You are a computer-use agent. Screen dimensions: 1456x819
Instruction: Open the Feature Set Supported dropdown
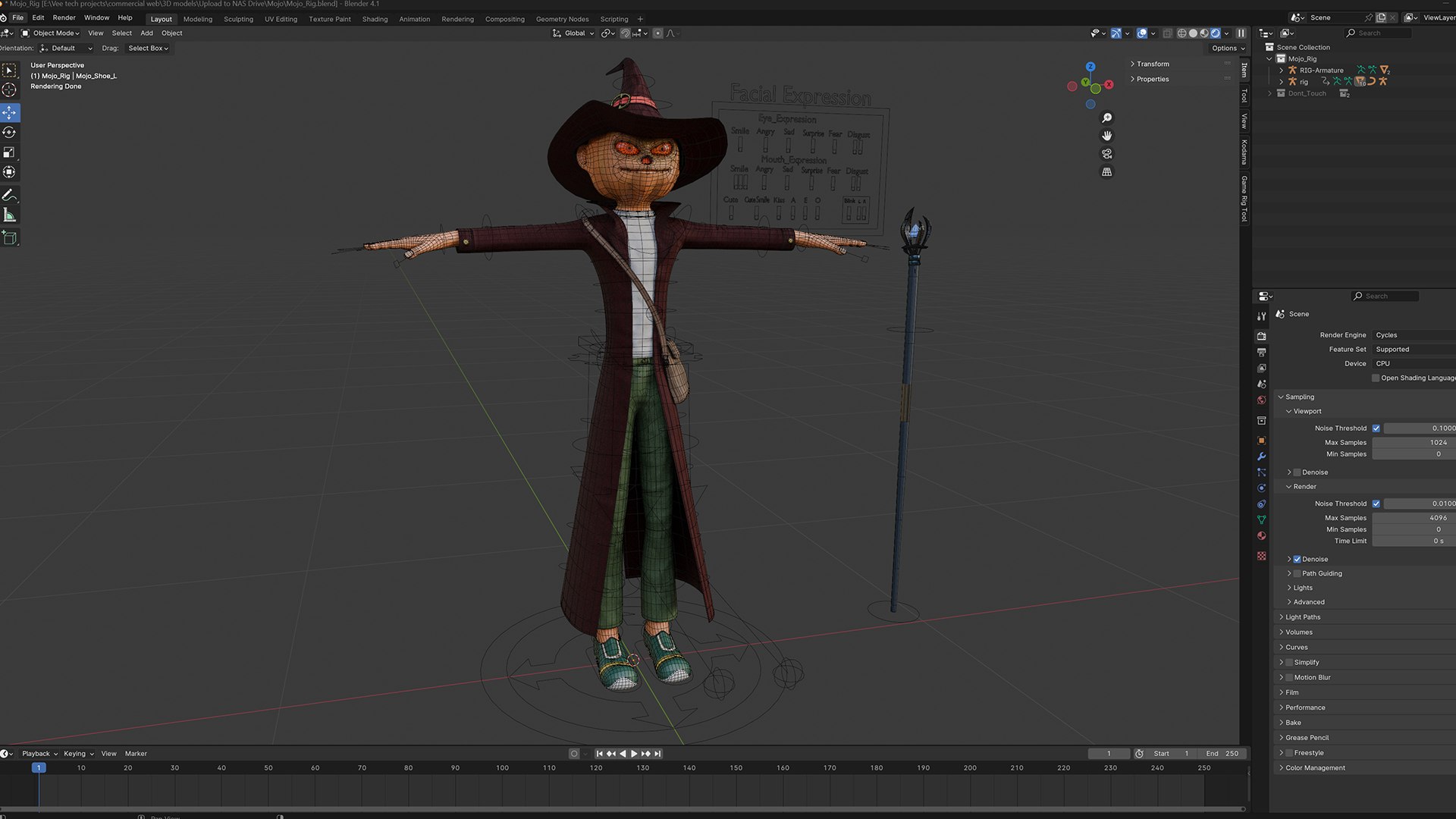[x=1414, y=350]
